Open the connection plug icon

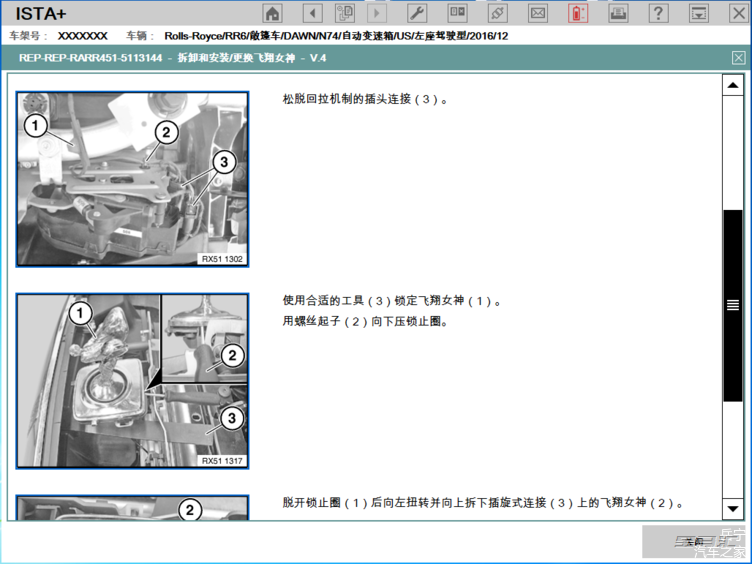click(x=498, y=13)
